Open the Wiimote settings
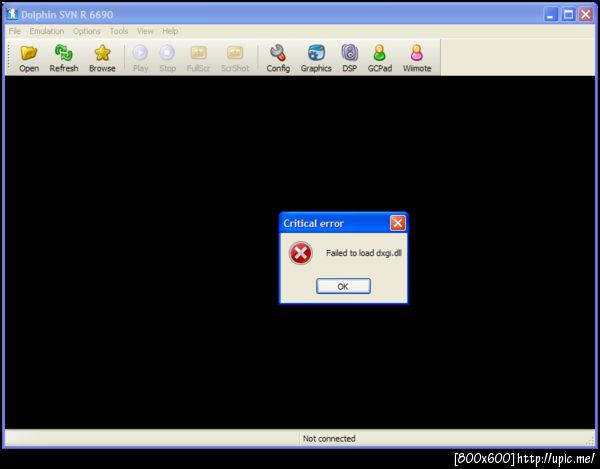 click(417, 58)
